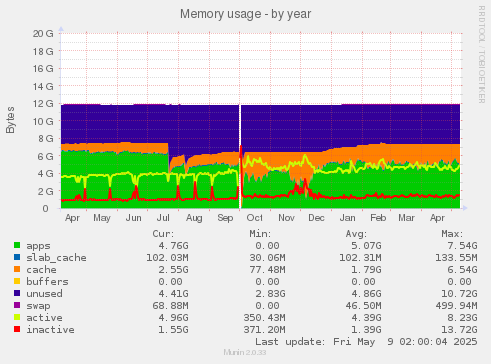This screenshot has width=491, height=364.
Task: Click the dark blue unused legend swatch
Action: (17, 293)
